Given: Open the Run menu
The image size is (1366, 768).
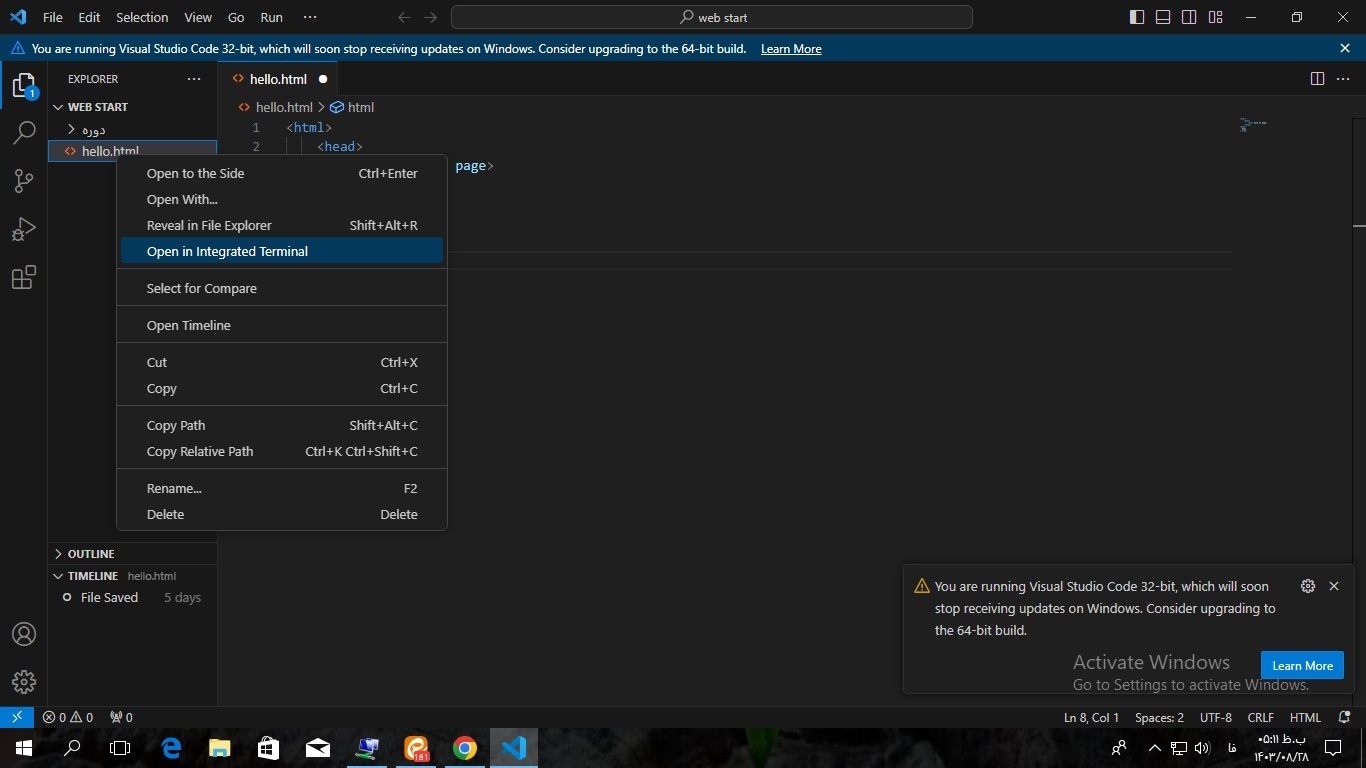Looking at the screenshot, I should [271, 17].
